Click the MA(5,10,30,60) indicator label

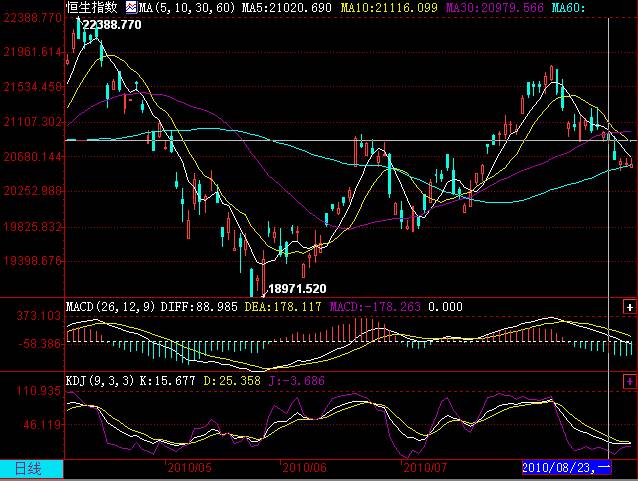click(x=187, y=7)
